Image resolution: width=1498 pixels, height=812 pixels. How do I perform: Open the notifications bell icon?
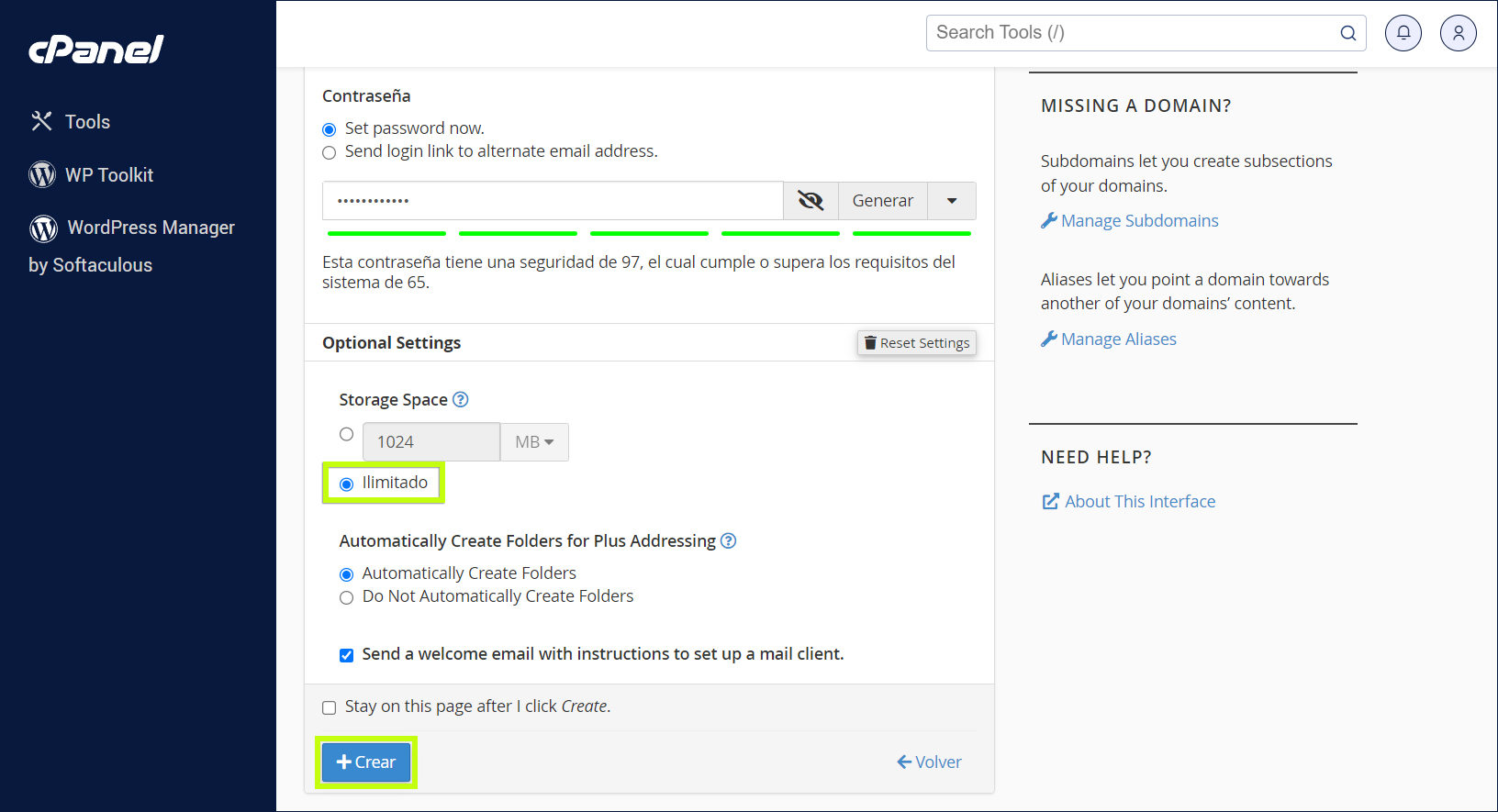pos(1403,33)
